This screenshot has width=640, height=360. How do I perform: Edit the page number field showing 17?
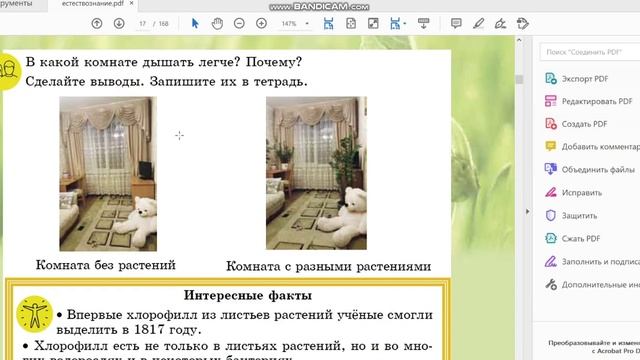tap(142, 24)
